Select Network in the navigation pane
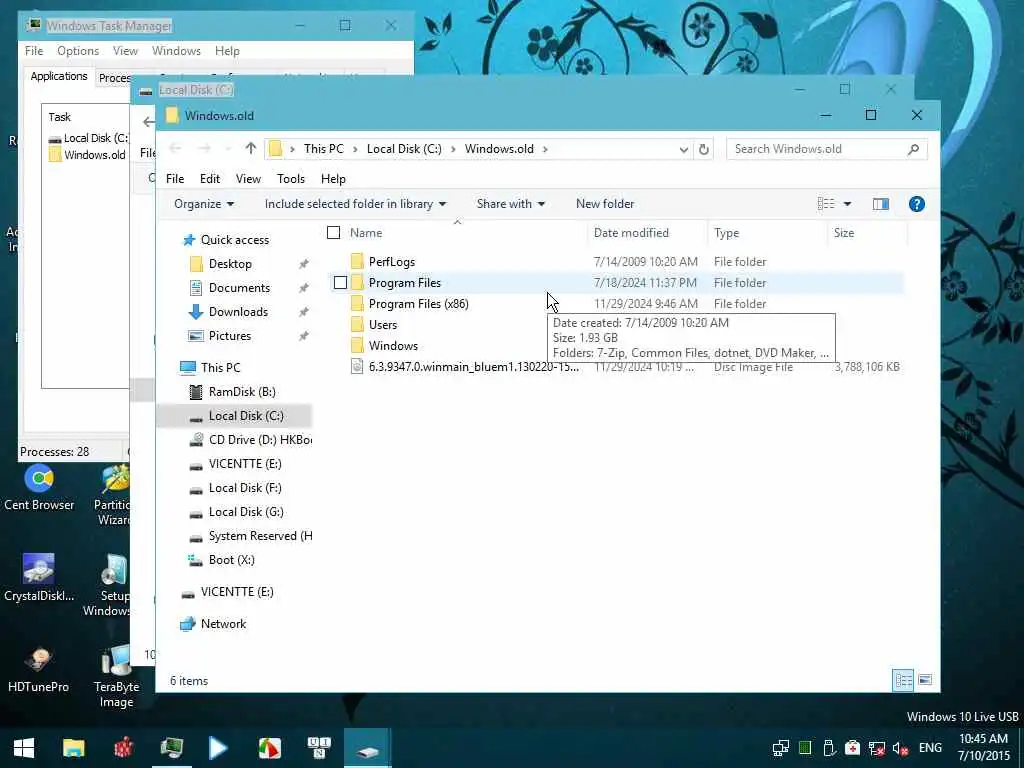The width and height of the screenshot is (1024, 768). (x=223, y=624)
